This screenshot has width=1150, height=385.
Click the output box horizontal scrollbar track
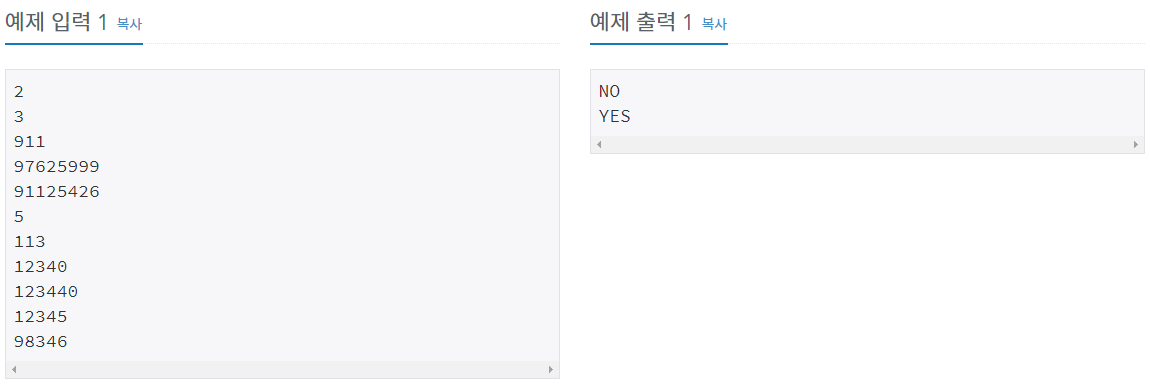click(868, 144)
